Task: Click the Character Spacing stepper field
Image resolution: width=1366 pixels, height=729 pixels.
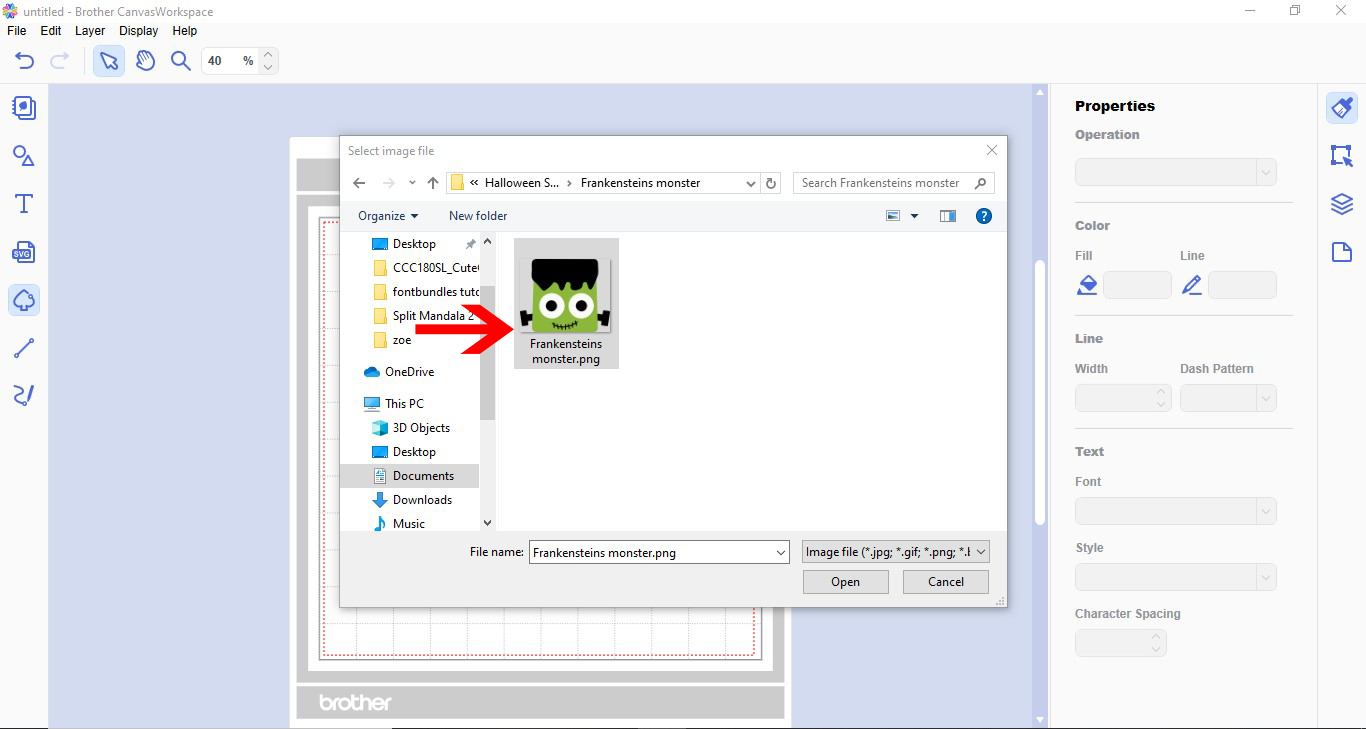Action: [1121, 643]
